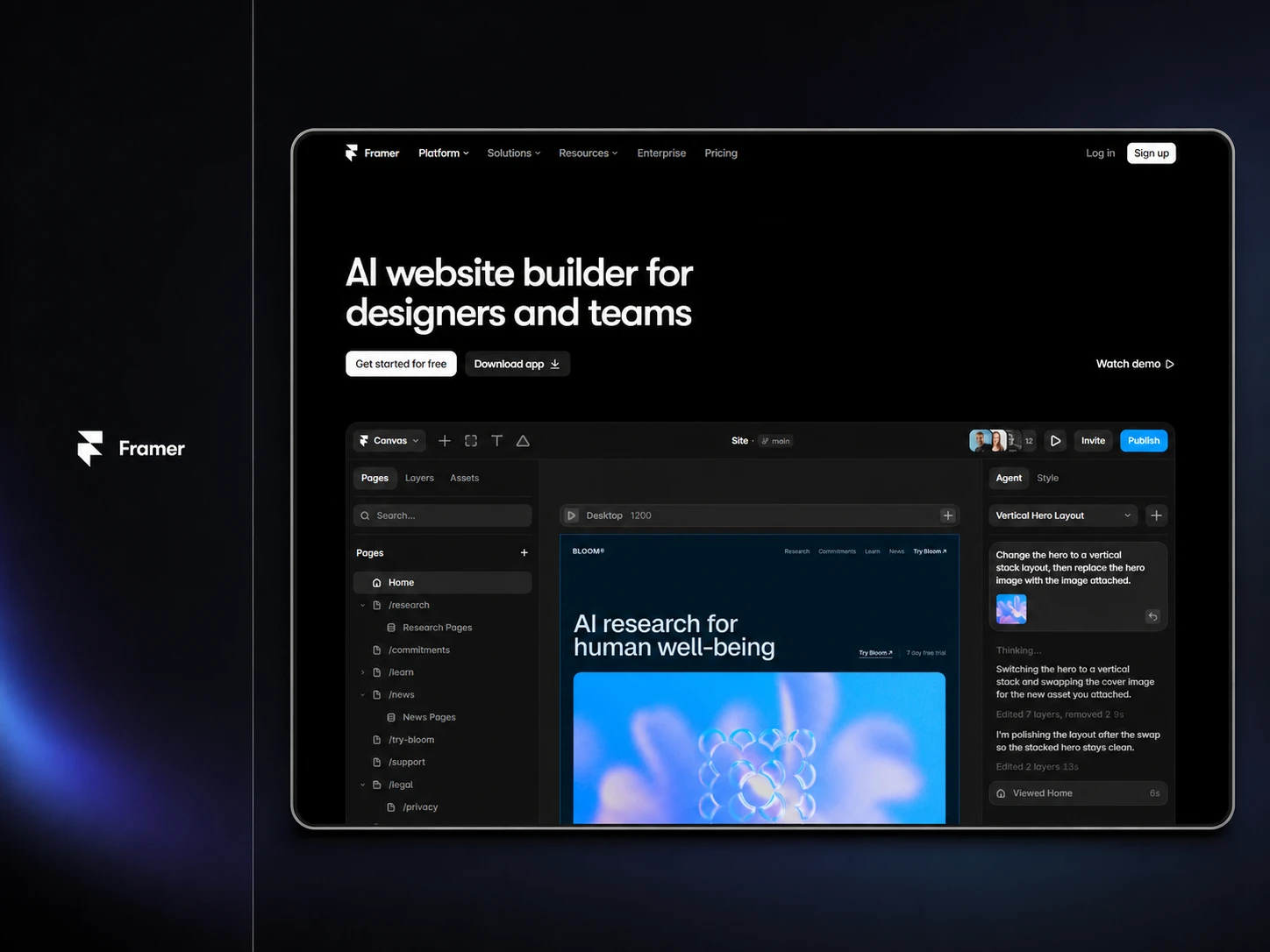This screenshot has width=1270, height=952.
Task: Go to the Enterprise page
Action: click(x=661, y=153)
